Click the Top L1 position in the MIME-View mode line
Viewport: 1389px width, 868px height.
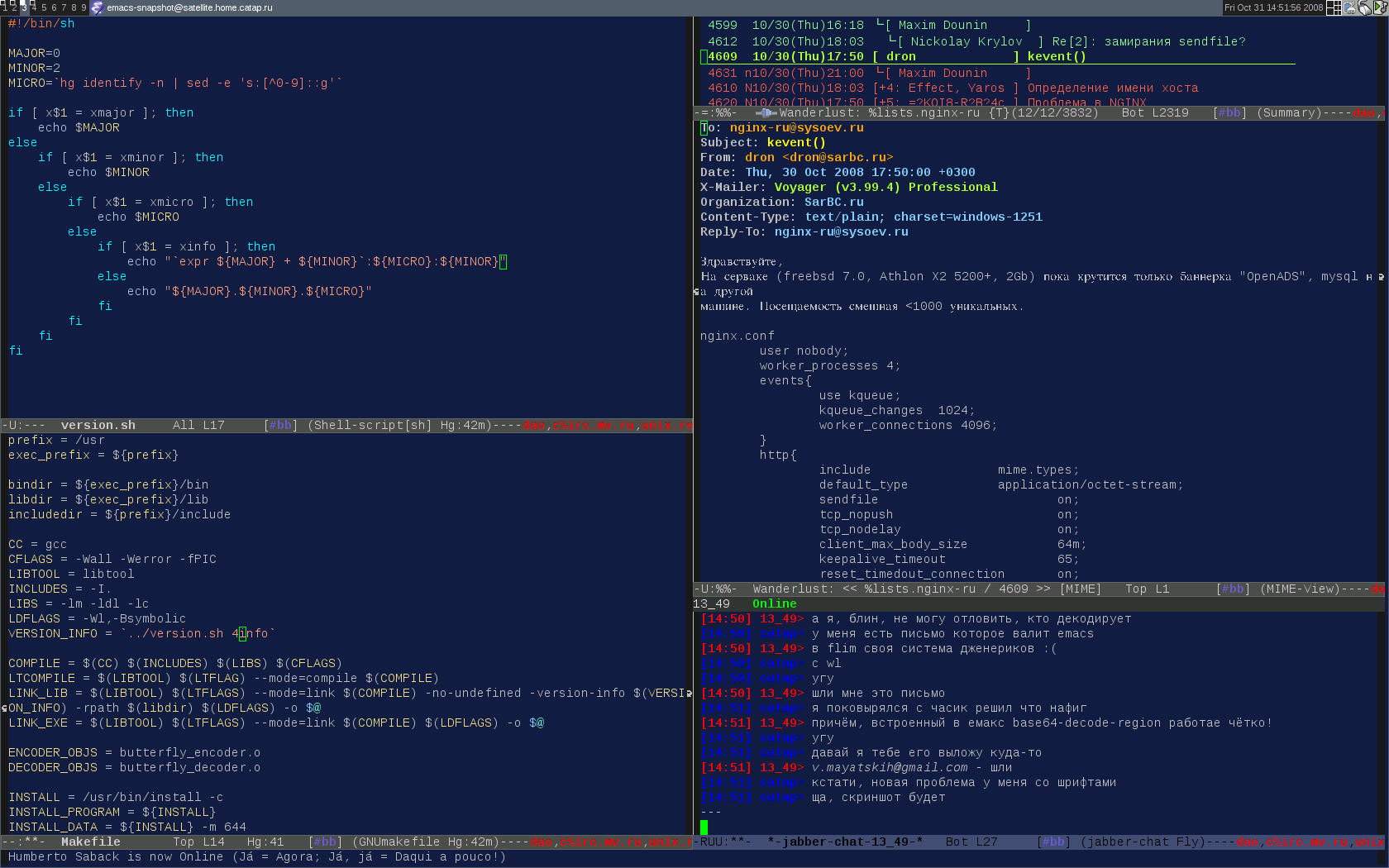(1147, 589)
